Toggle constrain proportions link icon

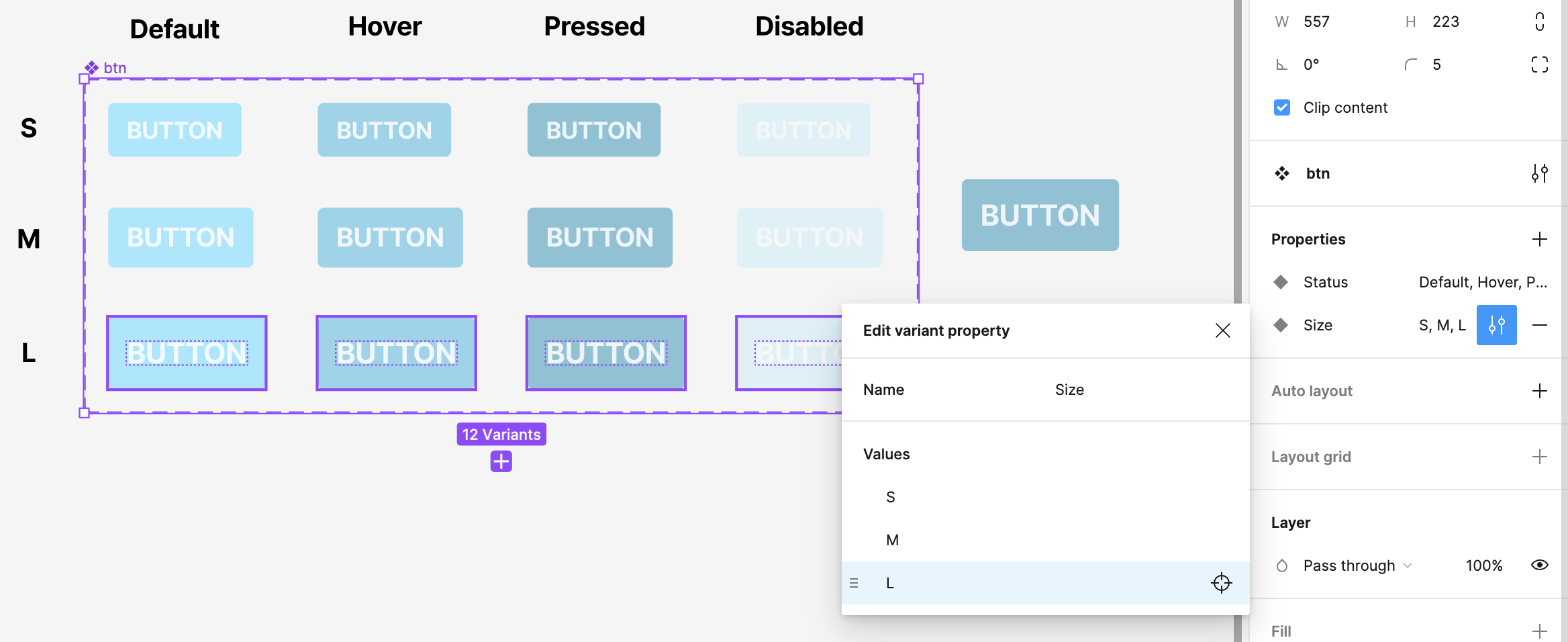(1539, 21)
